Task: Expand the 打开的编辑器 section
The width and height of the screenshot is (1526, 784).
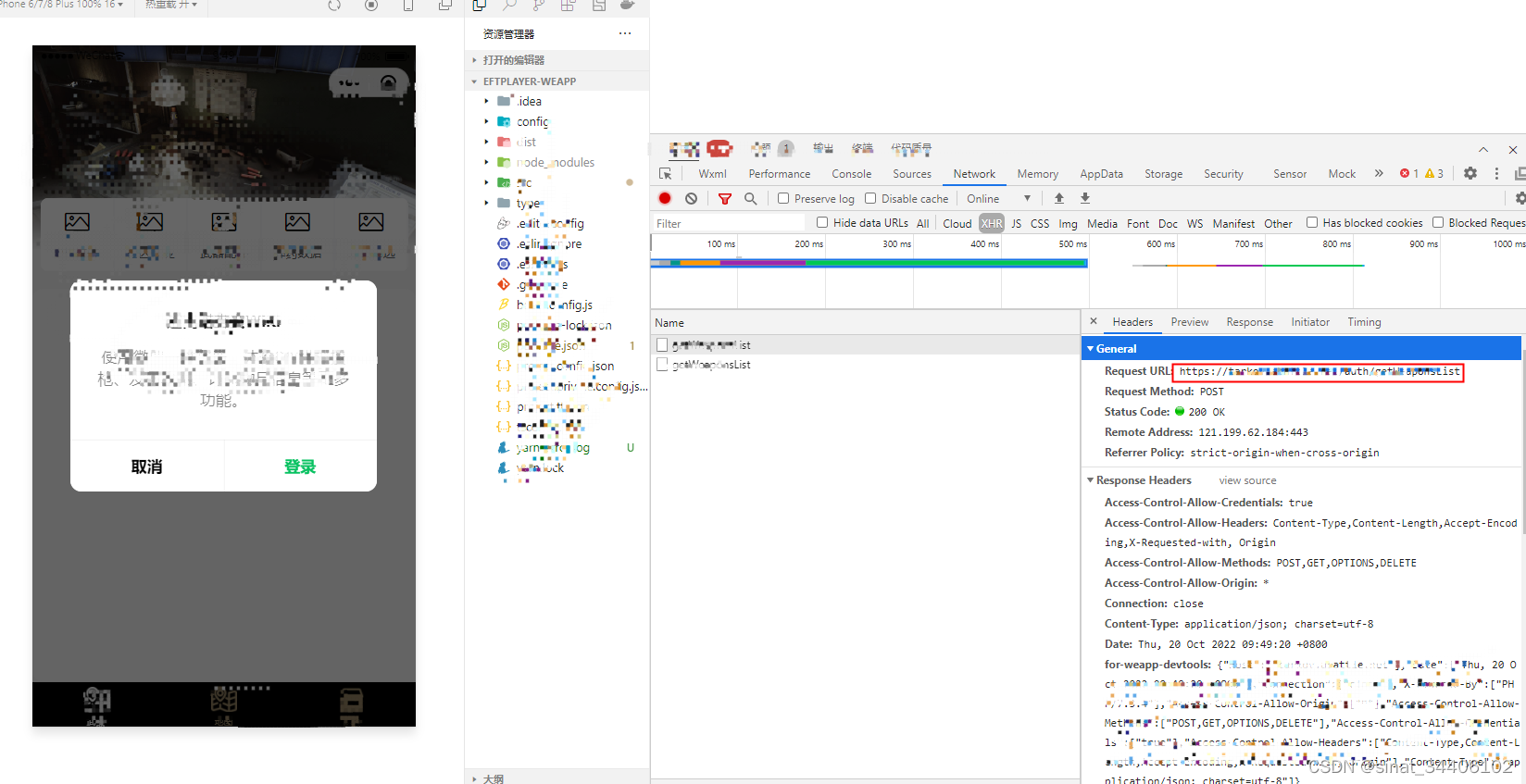Action: (x=474, y=60)
